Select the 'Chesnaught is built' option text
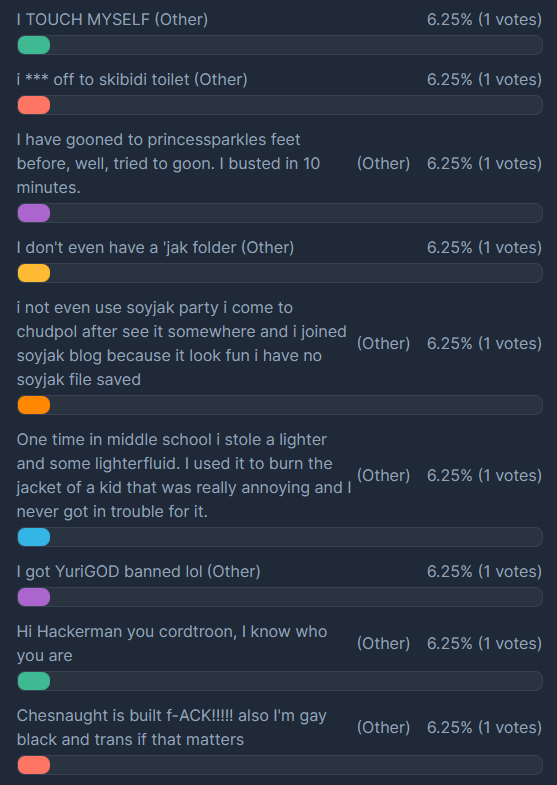This screenshot has width=557, height=785. 171,727
